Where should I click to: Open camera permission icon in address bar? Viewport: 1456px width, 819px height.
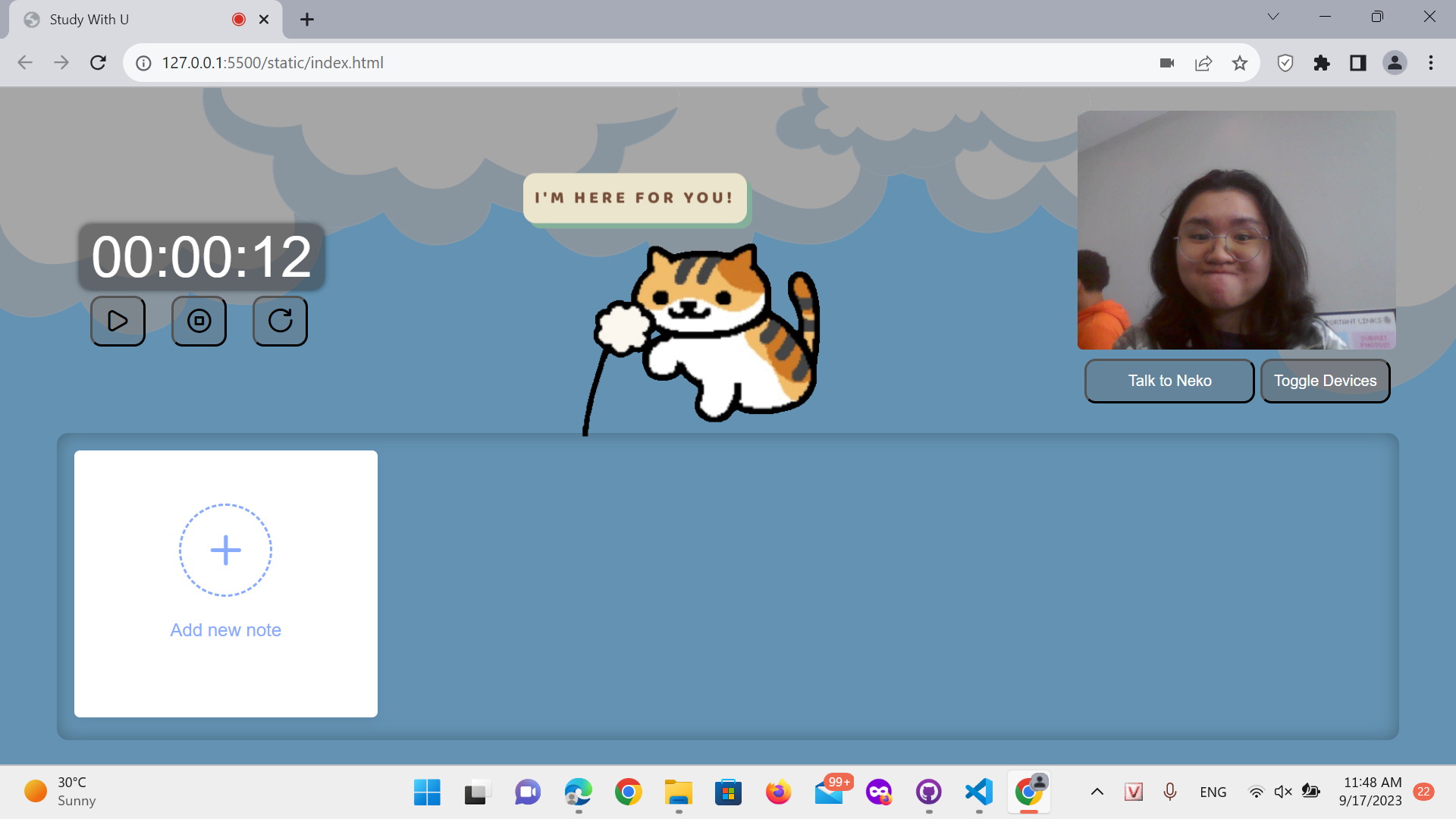pos(1166,63)
